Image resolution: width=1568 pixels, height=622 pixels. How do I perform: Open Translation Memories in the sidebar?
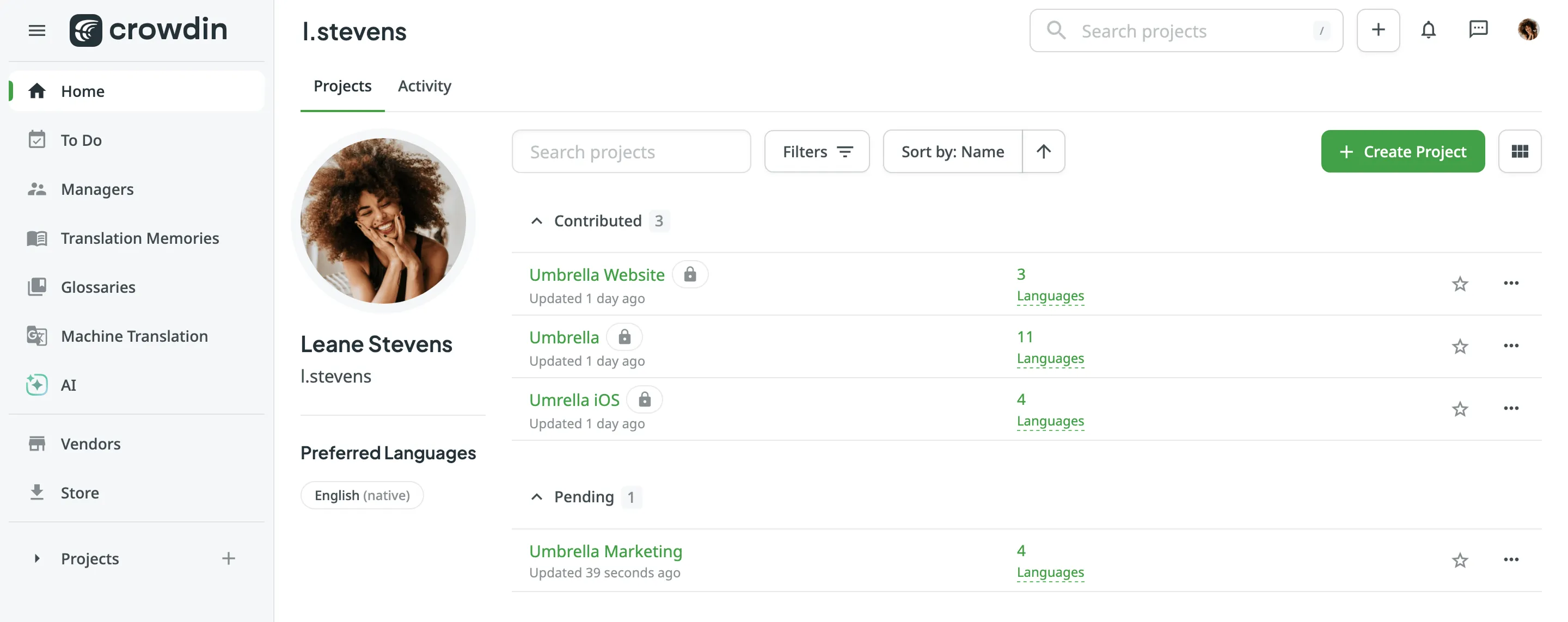(x=139, y=238)
